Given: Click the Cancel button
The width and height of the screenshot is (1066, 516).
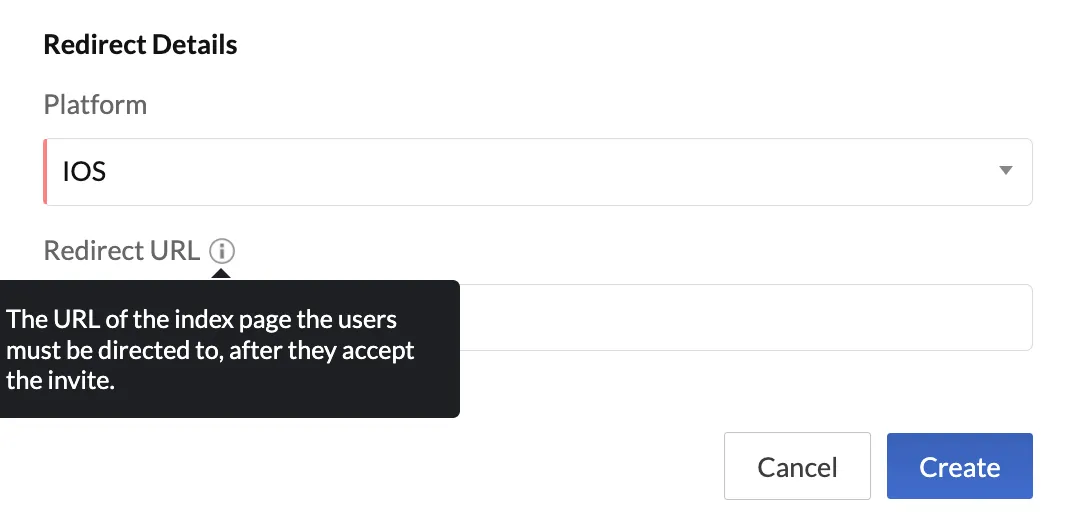Looking at the screenshot, I should tap(797, 466).
